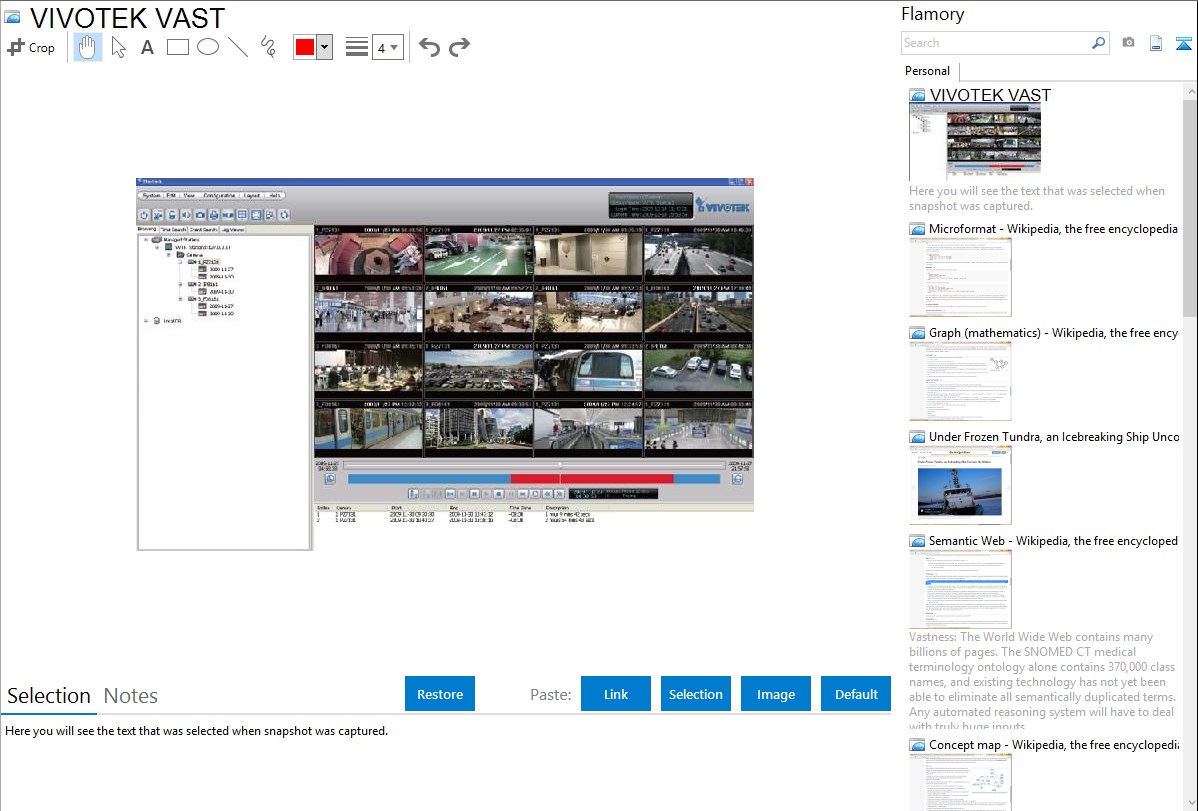Image resolution: width=1198 pixels, height=811 pixels.
Task: Click the Semantic Web title
Action: [x=1053, y=540]
